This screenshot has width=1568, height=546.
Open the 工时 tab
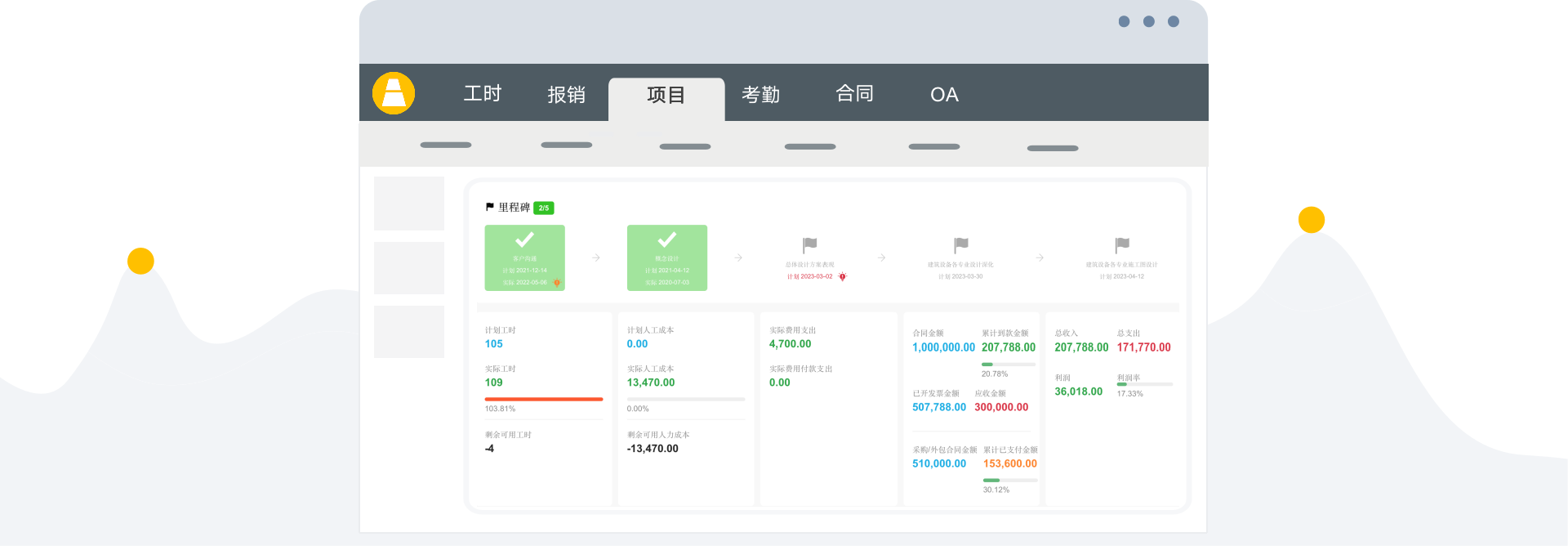(x=483, y=94)
